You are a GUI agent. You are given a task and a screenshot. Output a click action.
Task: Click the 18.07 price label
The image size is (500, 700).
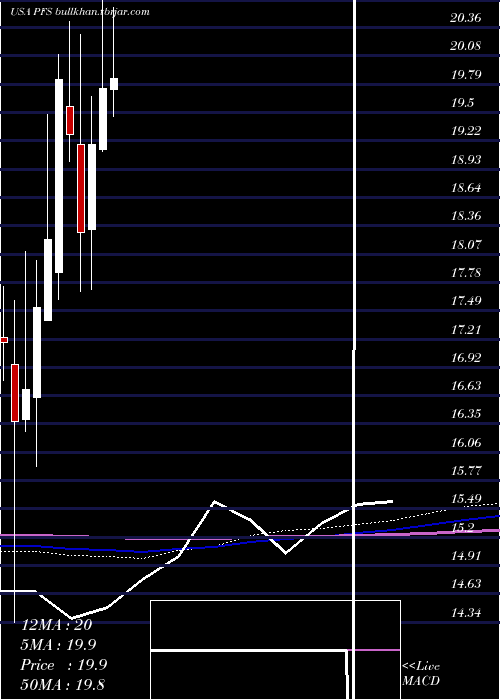tap(466, 244)
